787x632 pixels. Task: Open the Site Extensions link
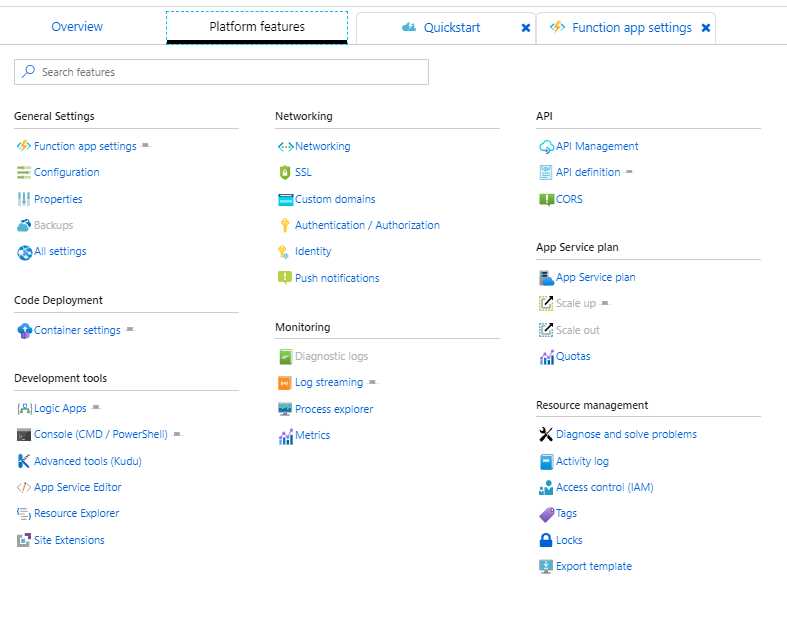[x=69, y=540]
